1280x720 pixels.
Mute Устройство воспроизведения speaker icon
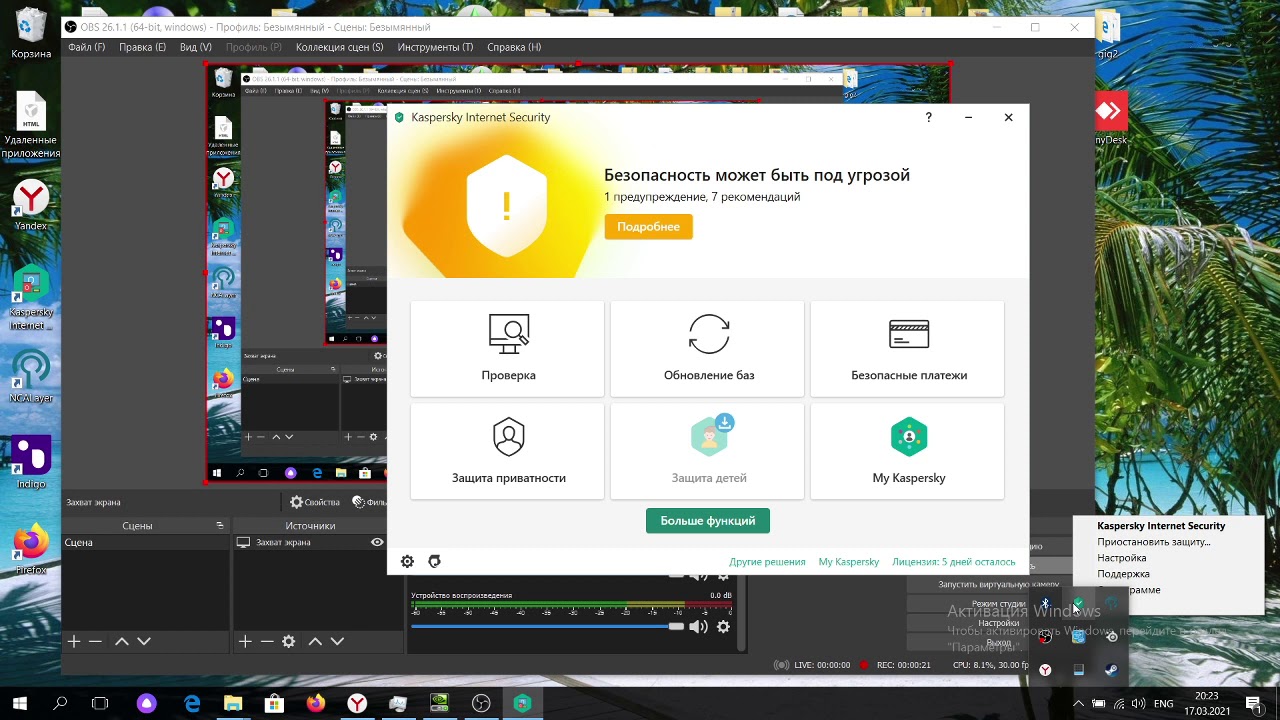(x=698, y=626)
